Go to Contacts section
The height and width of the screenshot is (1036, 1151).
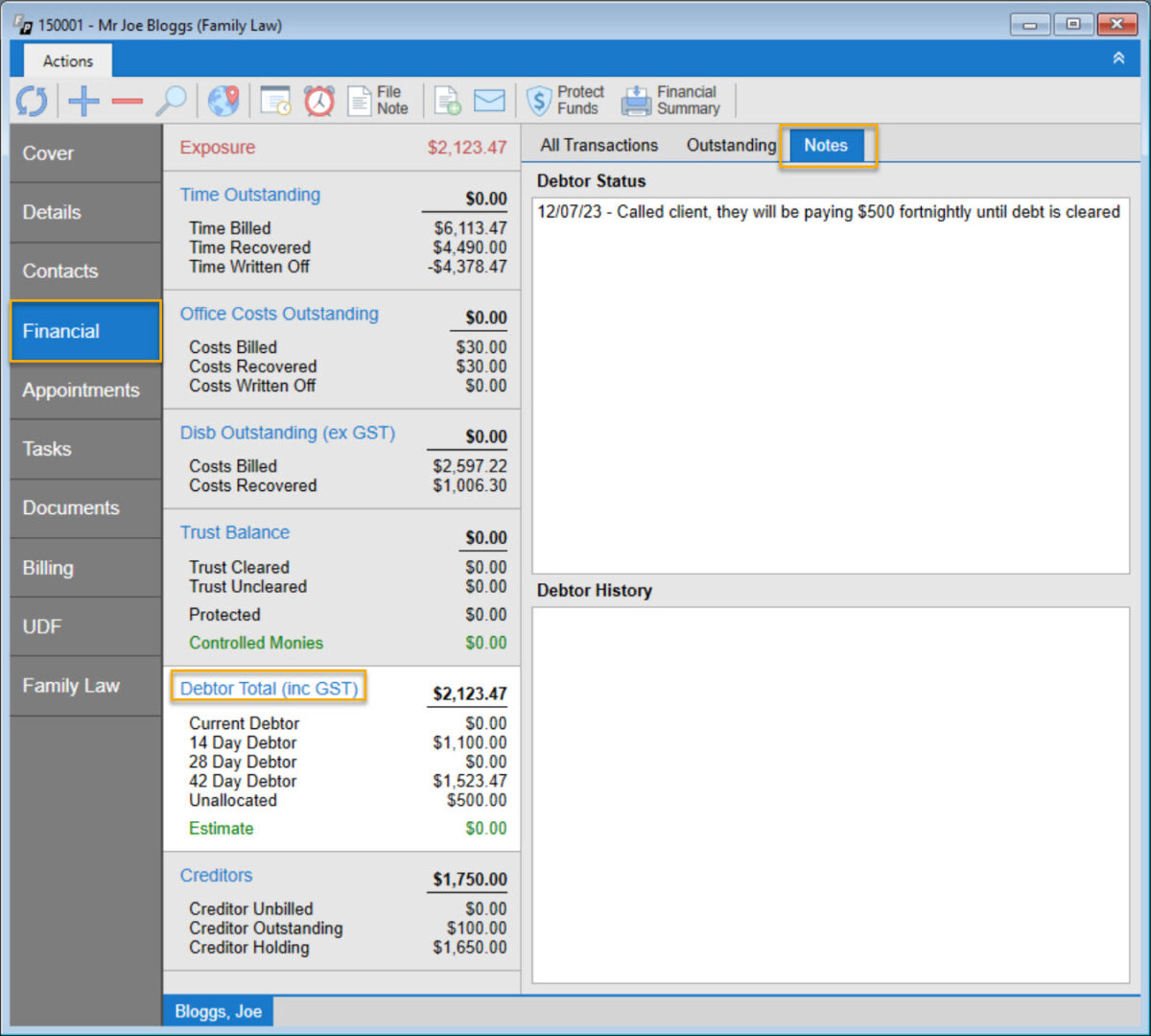click(85, 271)
